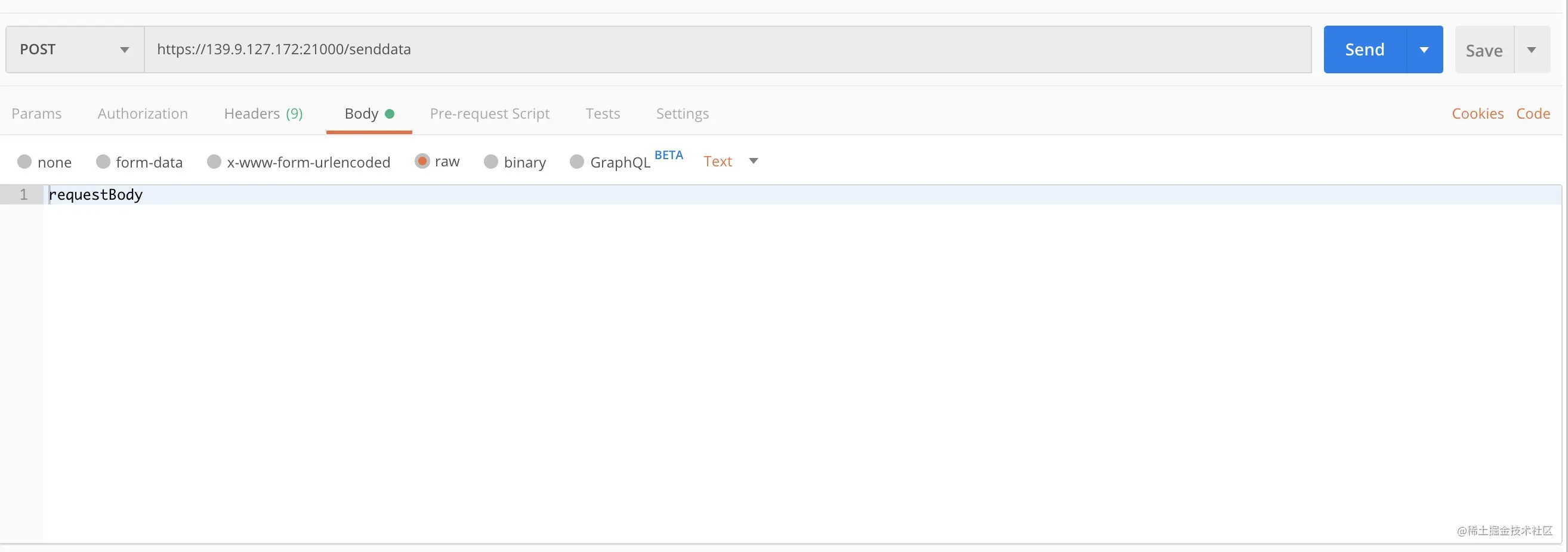1568x552 pixels.
Task: Switch to the Params tab
Action: point(36,114)
